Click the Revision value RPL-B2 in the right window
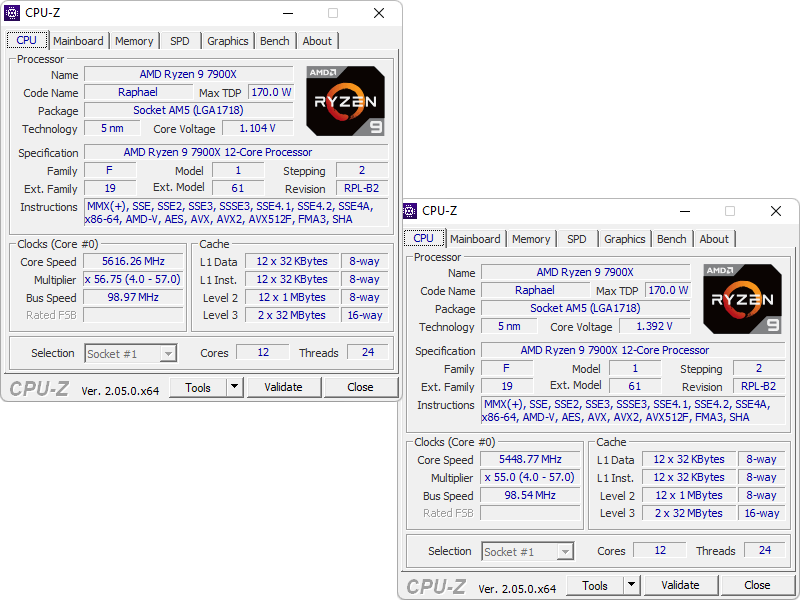 (759, 386)
